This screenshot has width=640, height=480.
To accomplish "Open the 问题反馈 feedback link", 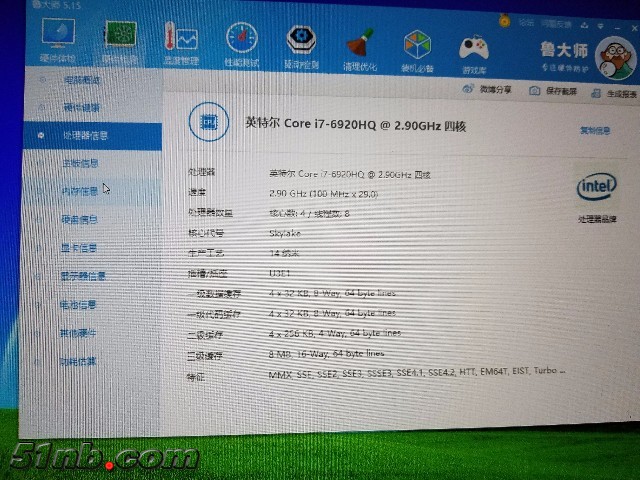I will (x=556, y=24).
